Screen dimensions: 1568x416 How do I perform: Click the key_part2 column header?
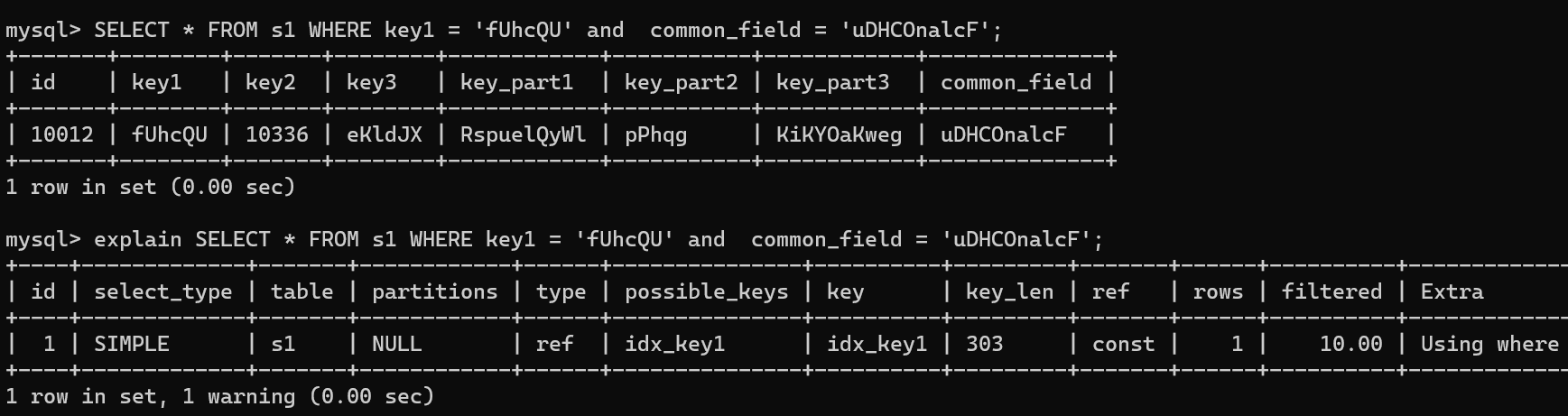pos(681,83)
